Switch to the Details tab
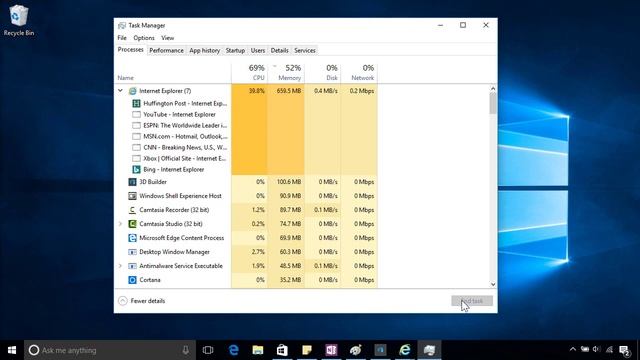 click(x=280, y=51)
